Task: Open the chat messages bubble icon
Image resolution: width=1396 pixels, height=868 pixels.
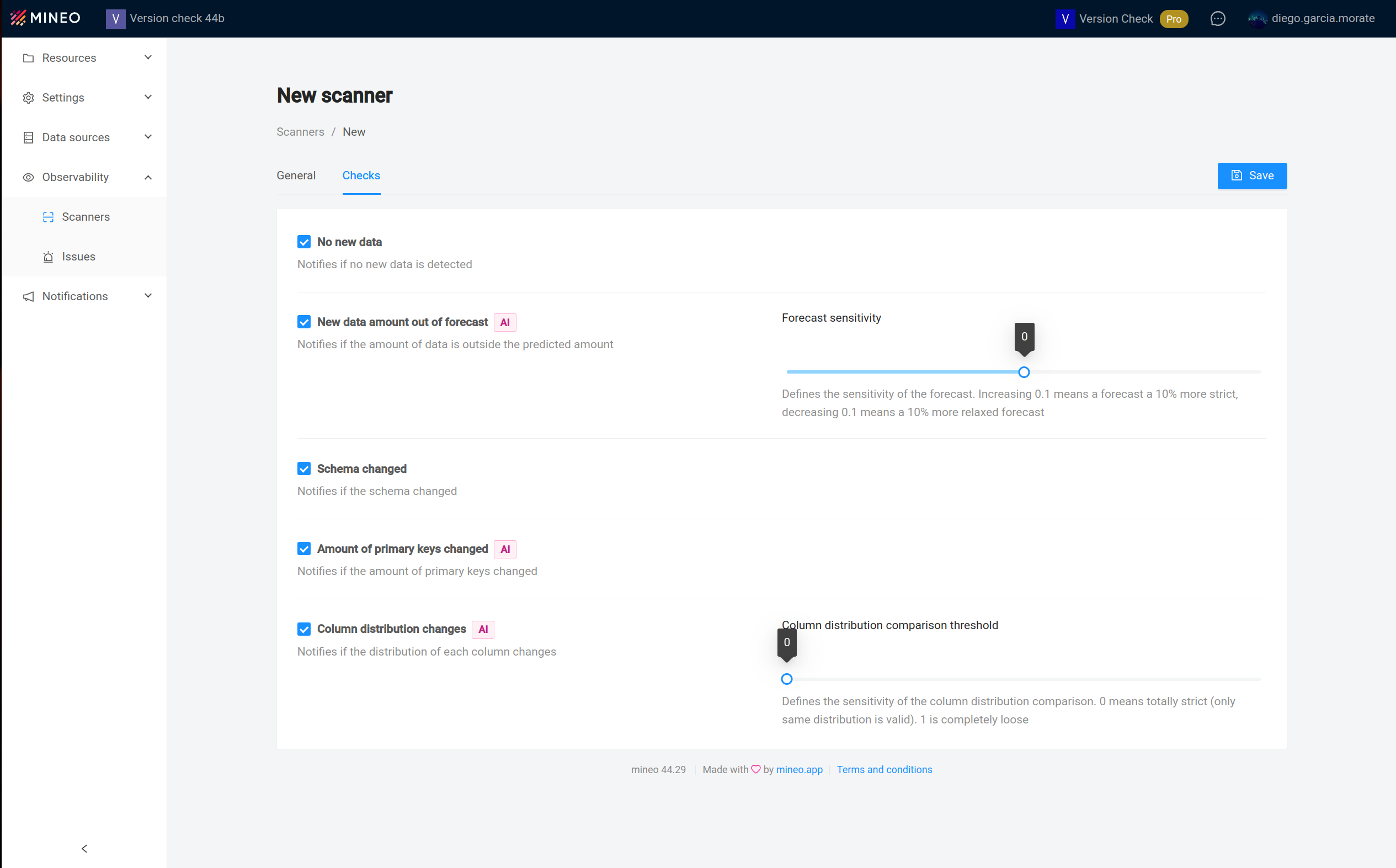Action: (1217, 18)
